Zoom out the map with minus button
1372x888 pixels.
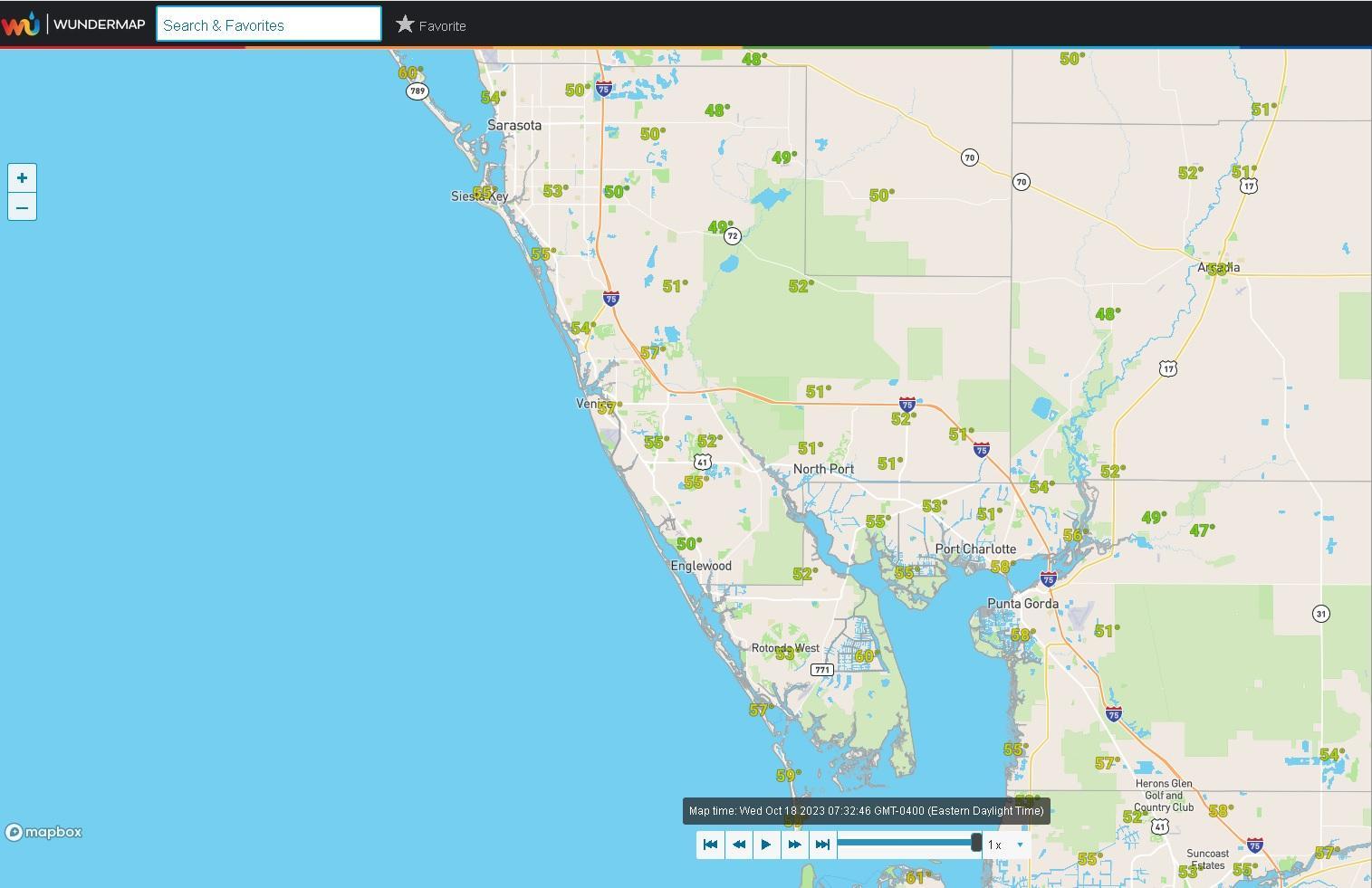tap(22, 207)
